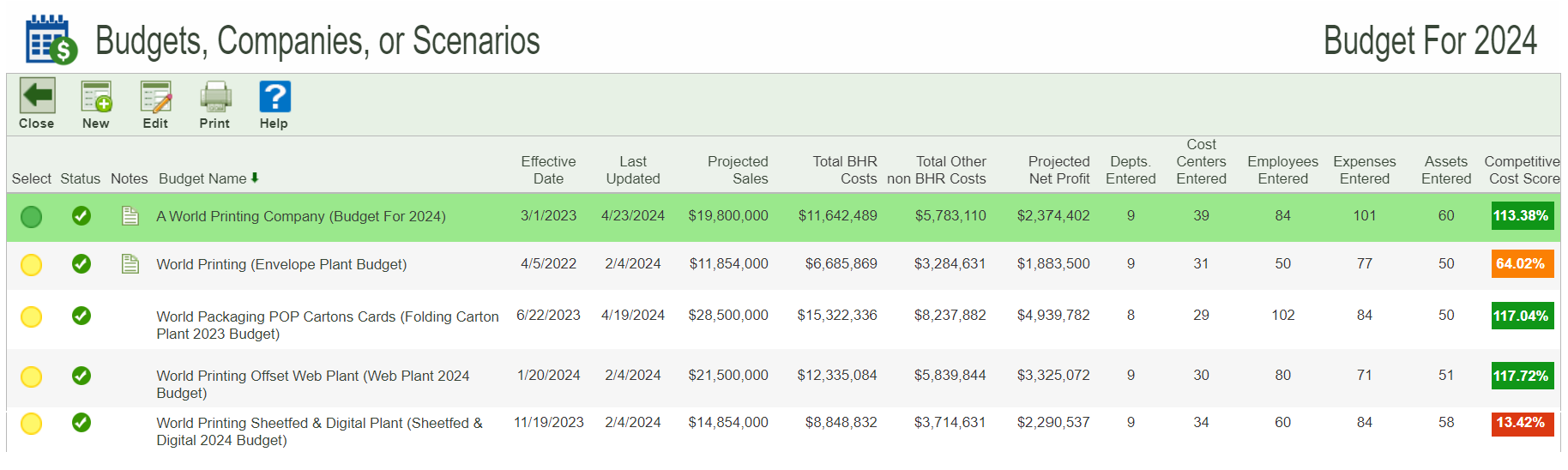The height and width of the screenshot is (470, 1568).
Task: Open World Printing Sheetfed & Digital Plant budget
Action: click(x=320, y=431)
